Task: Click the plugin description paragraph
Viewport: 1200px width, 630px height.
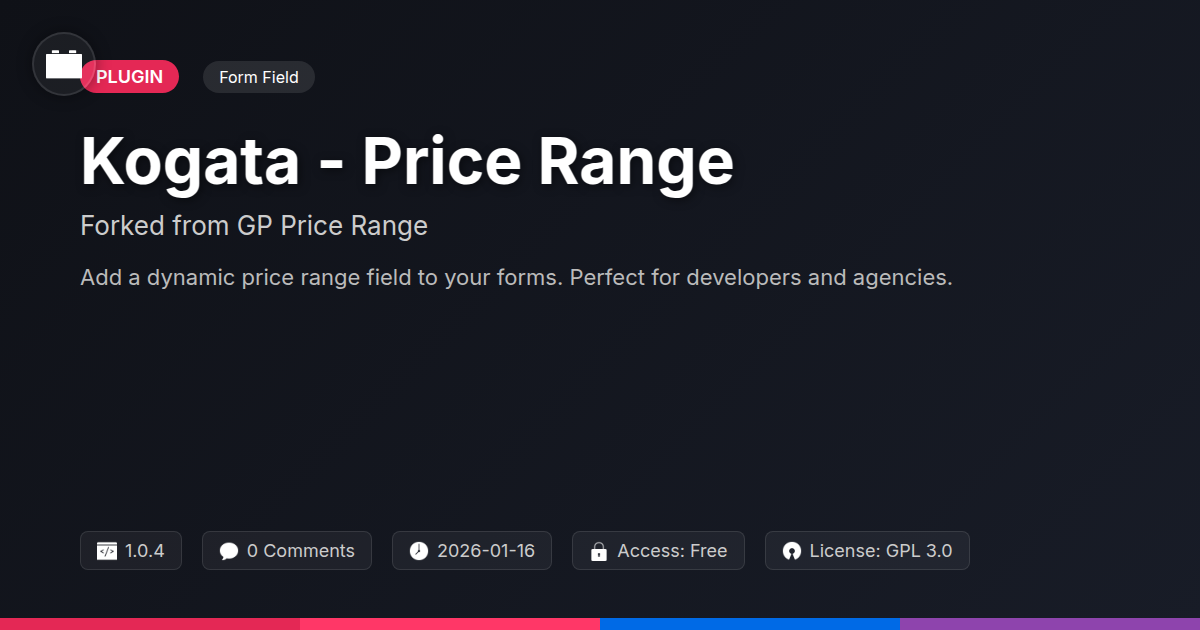Action: tap(516, 277)
